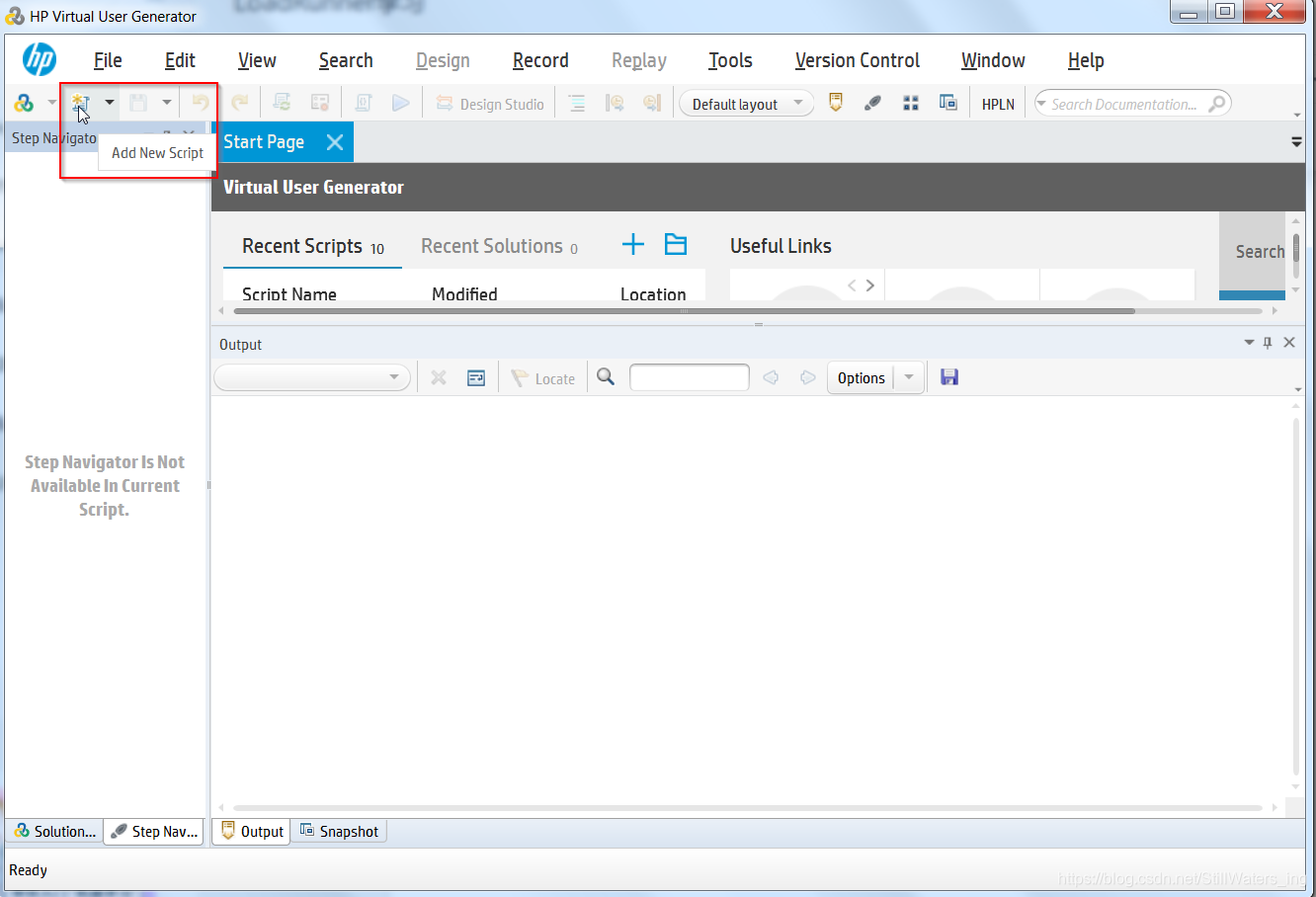Click the HPLN toolbar button

click(x=998, y=104)
